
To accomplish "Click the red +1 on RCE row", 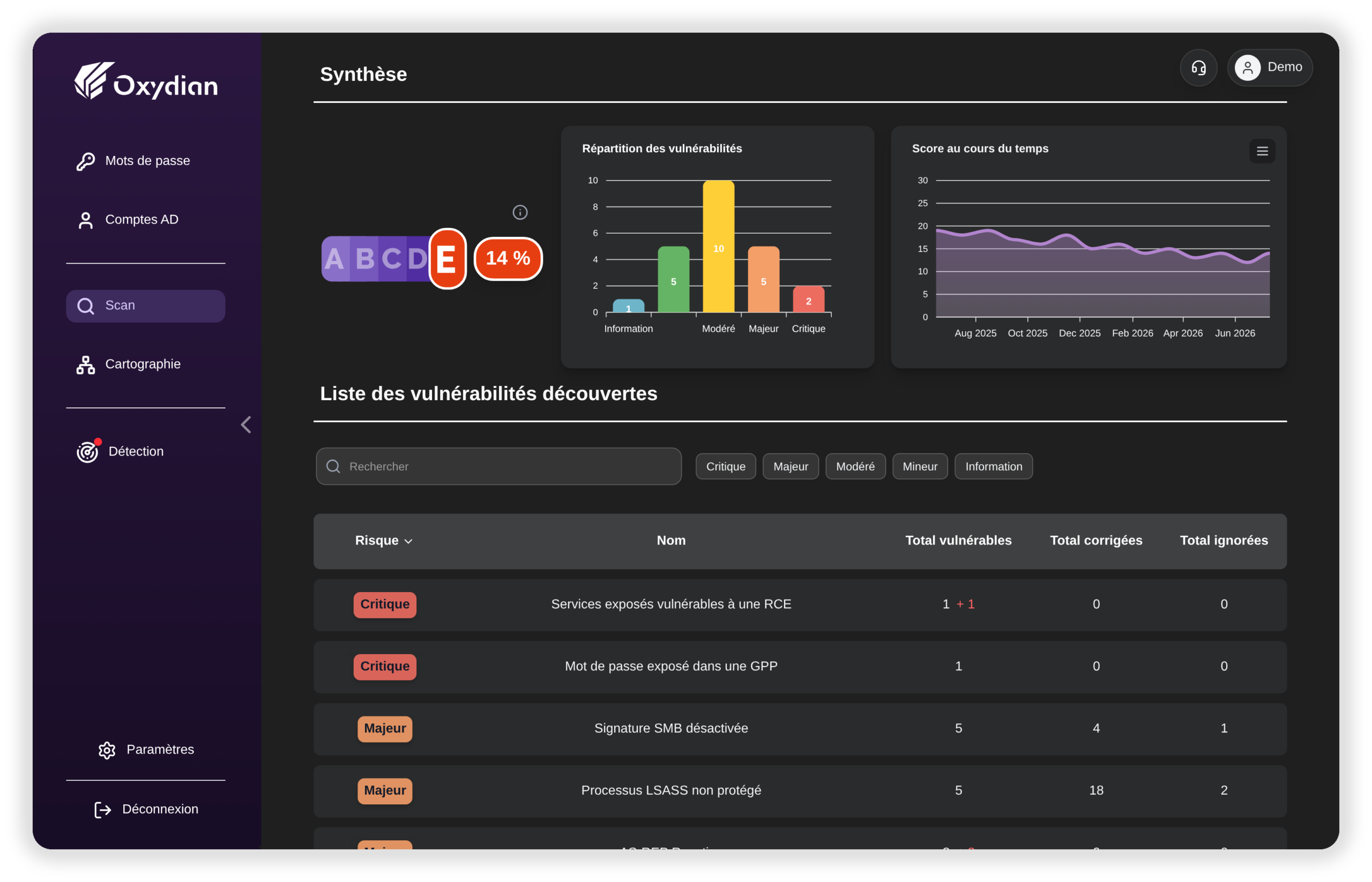I will point(965,604).
